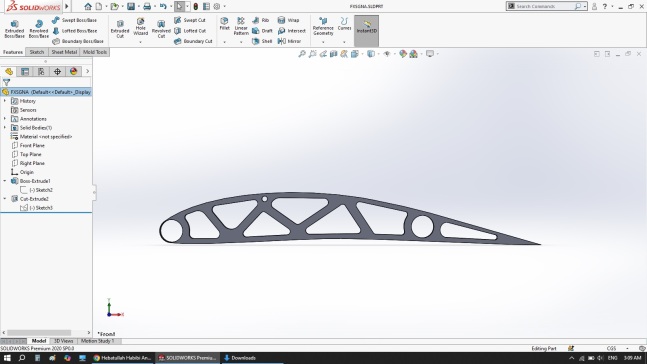
Task: Expand more manager tabs chevron arrow
Action: (x=87, y=71)
